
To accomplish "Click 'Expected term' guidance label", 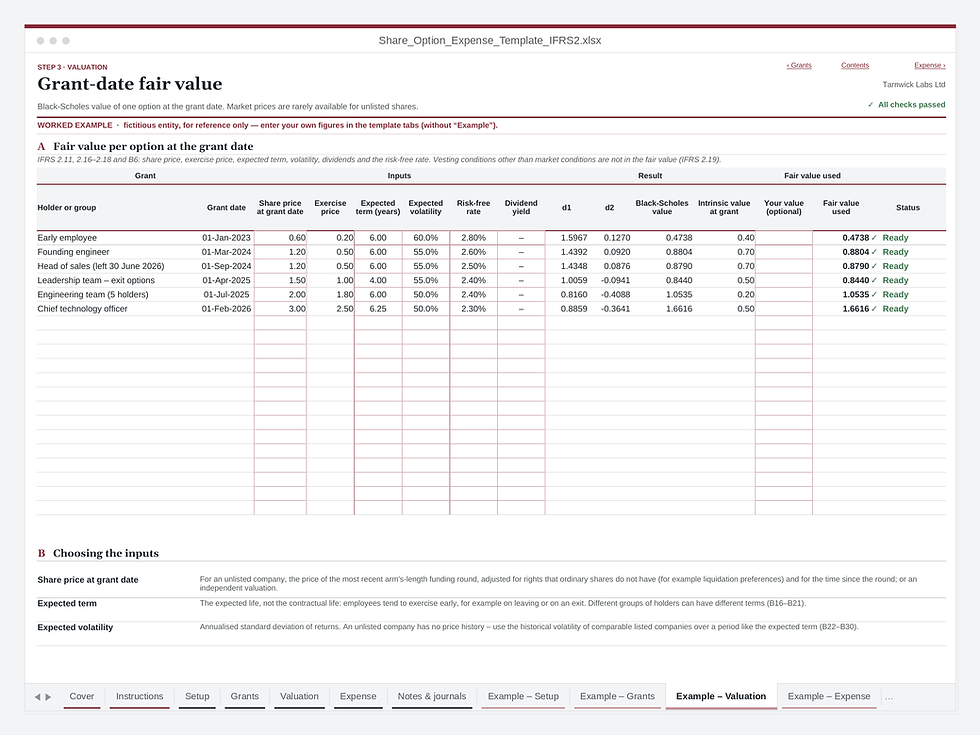I will pos(67,604).
